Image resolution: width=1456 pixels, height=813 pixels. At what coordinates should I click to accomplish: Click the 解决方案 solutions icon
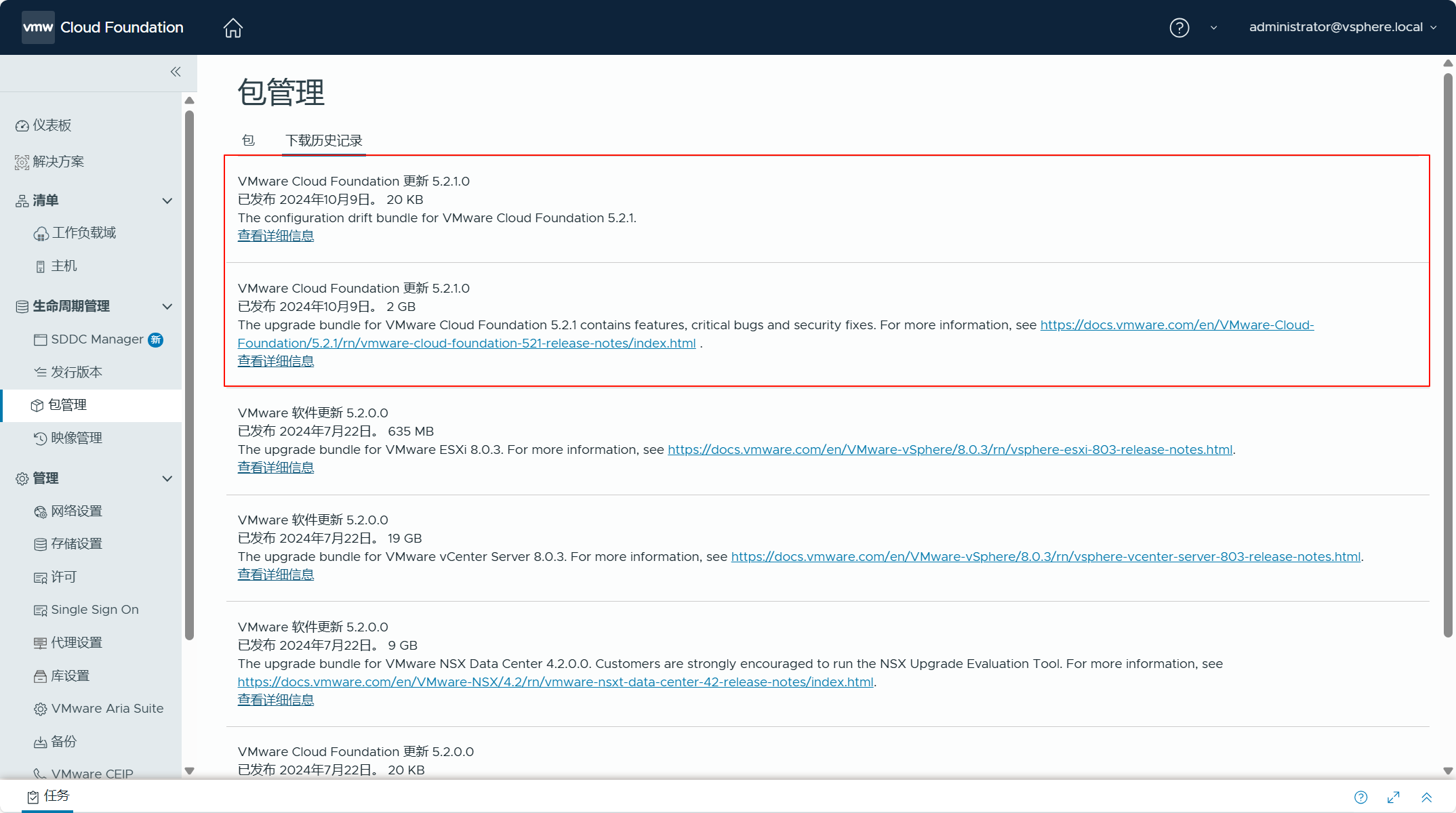tap(22, 163)
